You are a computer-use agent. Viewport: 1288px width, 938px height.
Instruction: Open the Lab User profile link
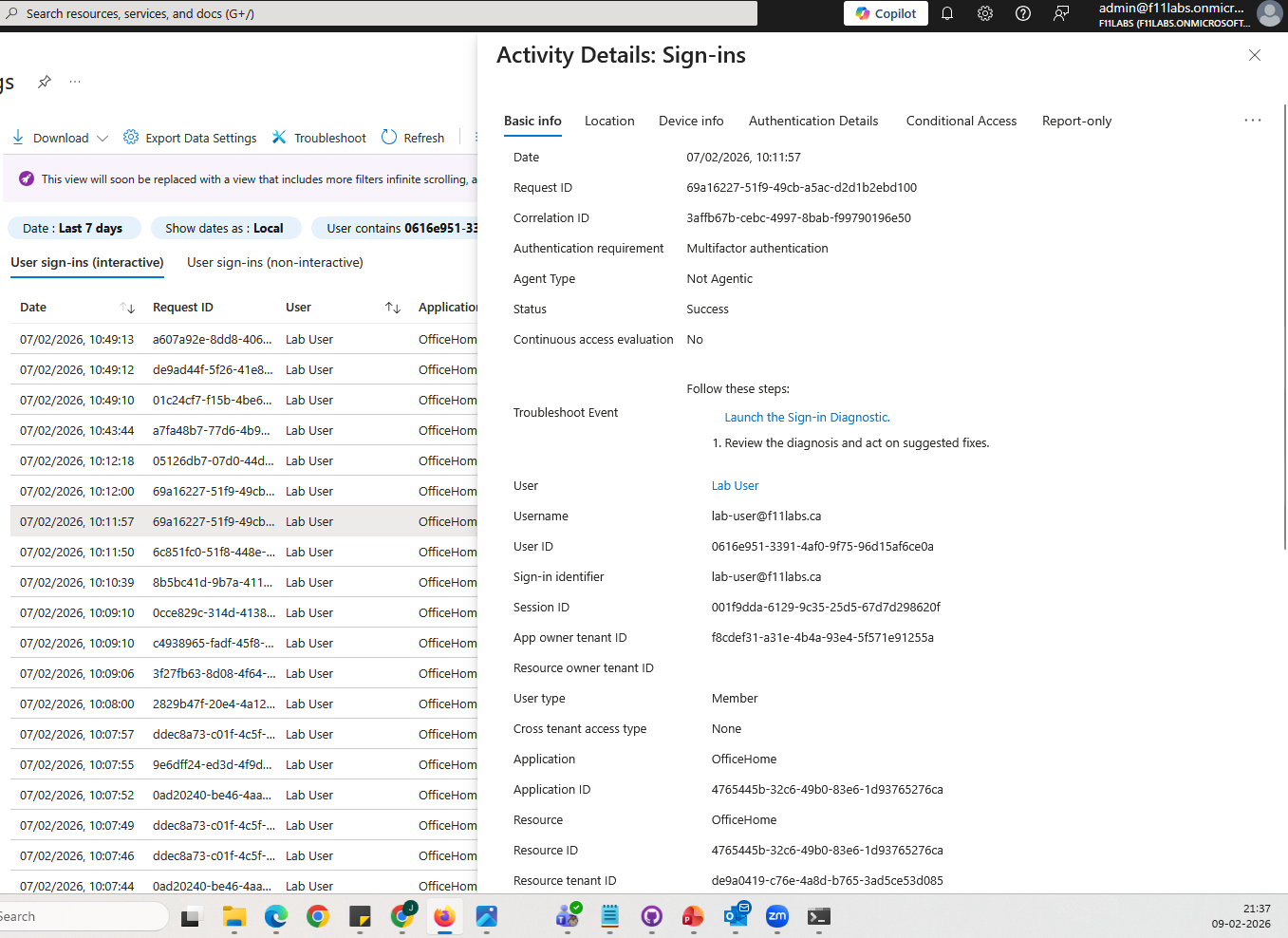pos(735,485)
